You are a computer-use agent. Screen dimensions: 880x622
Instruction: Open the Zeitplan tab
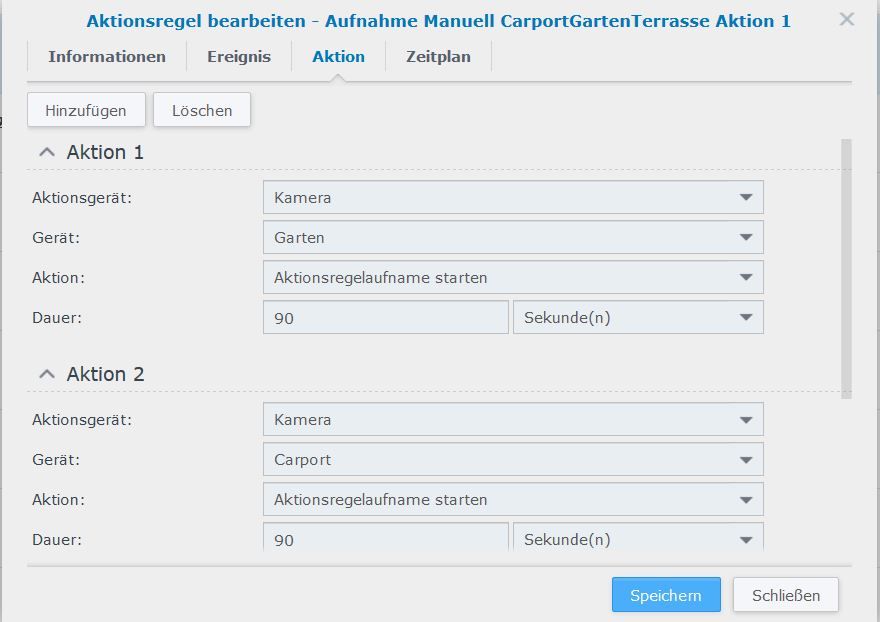click(x=438, y=57)
